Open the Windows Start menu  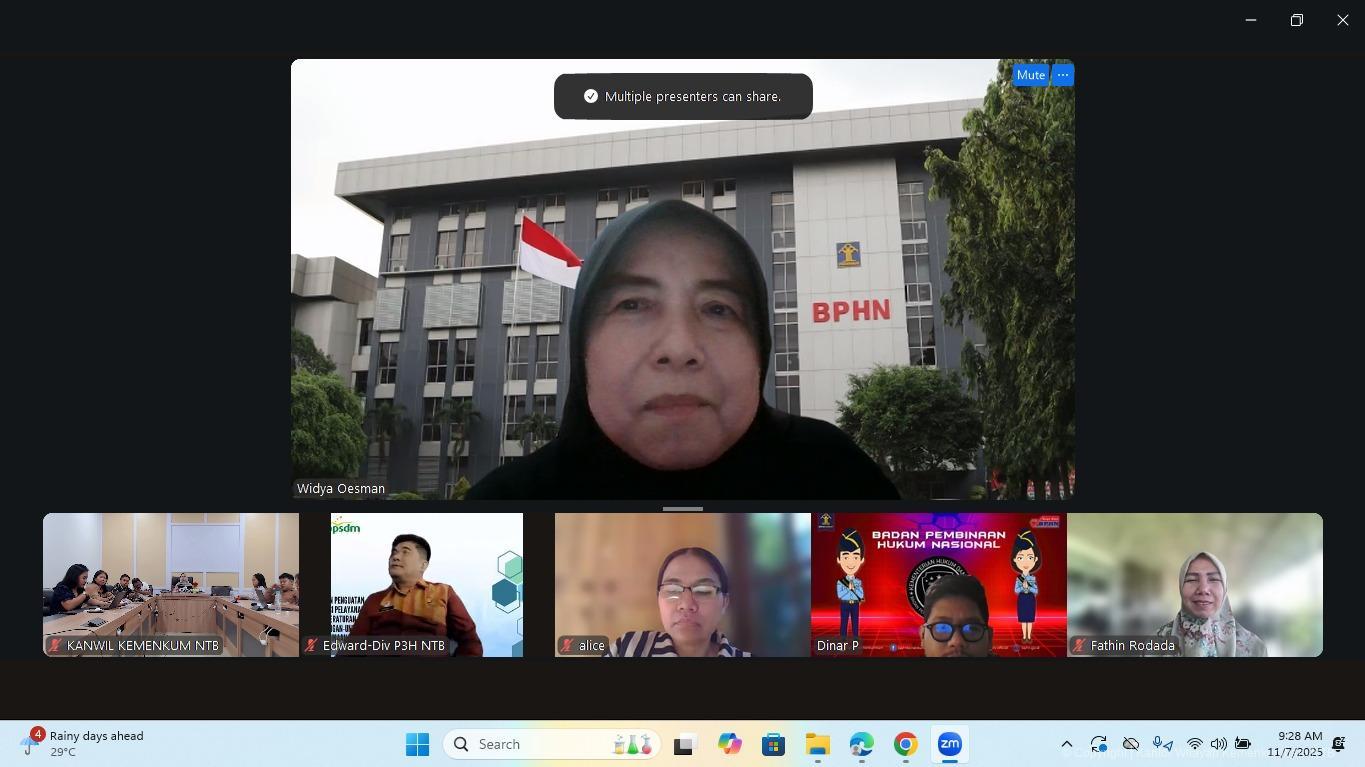[417, 744]
